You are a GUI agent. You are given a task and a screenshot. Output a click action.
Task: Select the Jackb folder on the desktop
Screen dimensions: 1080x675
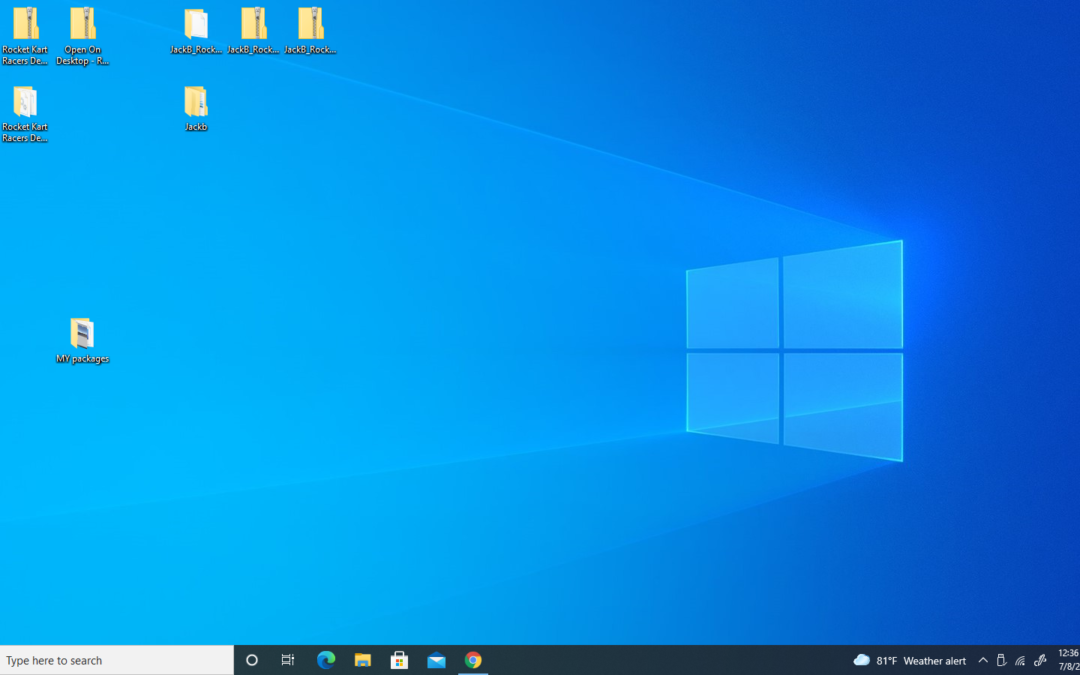coord(196,108)
